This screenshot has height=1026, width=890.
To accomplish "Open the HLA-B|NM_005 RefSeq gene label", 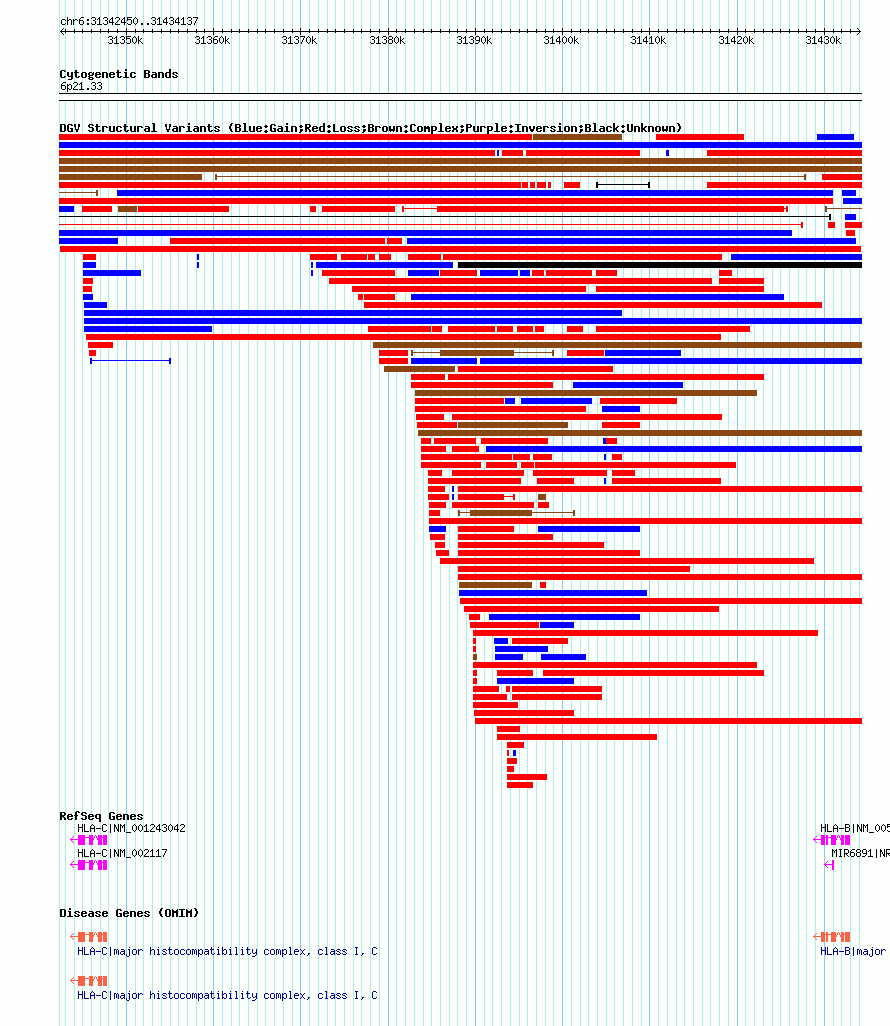I will [x=855, y=828].
